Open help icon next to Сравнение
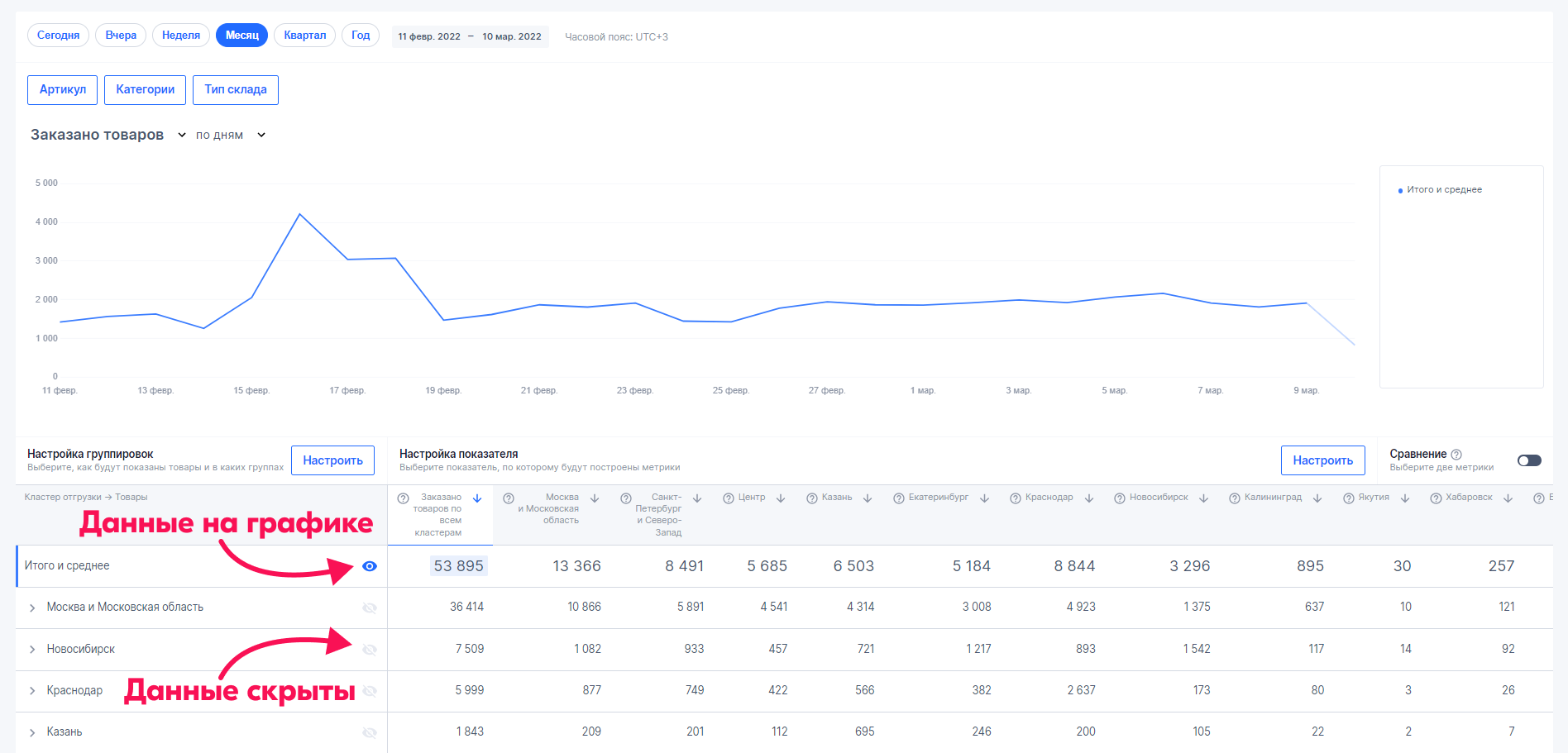1568x753 pixels. (1456, 455)
